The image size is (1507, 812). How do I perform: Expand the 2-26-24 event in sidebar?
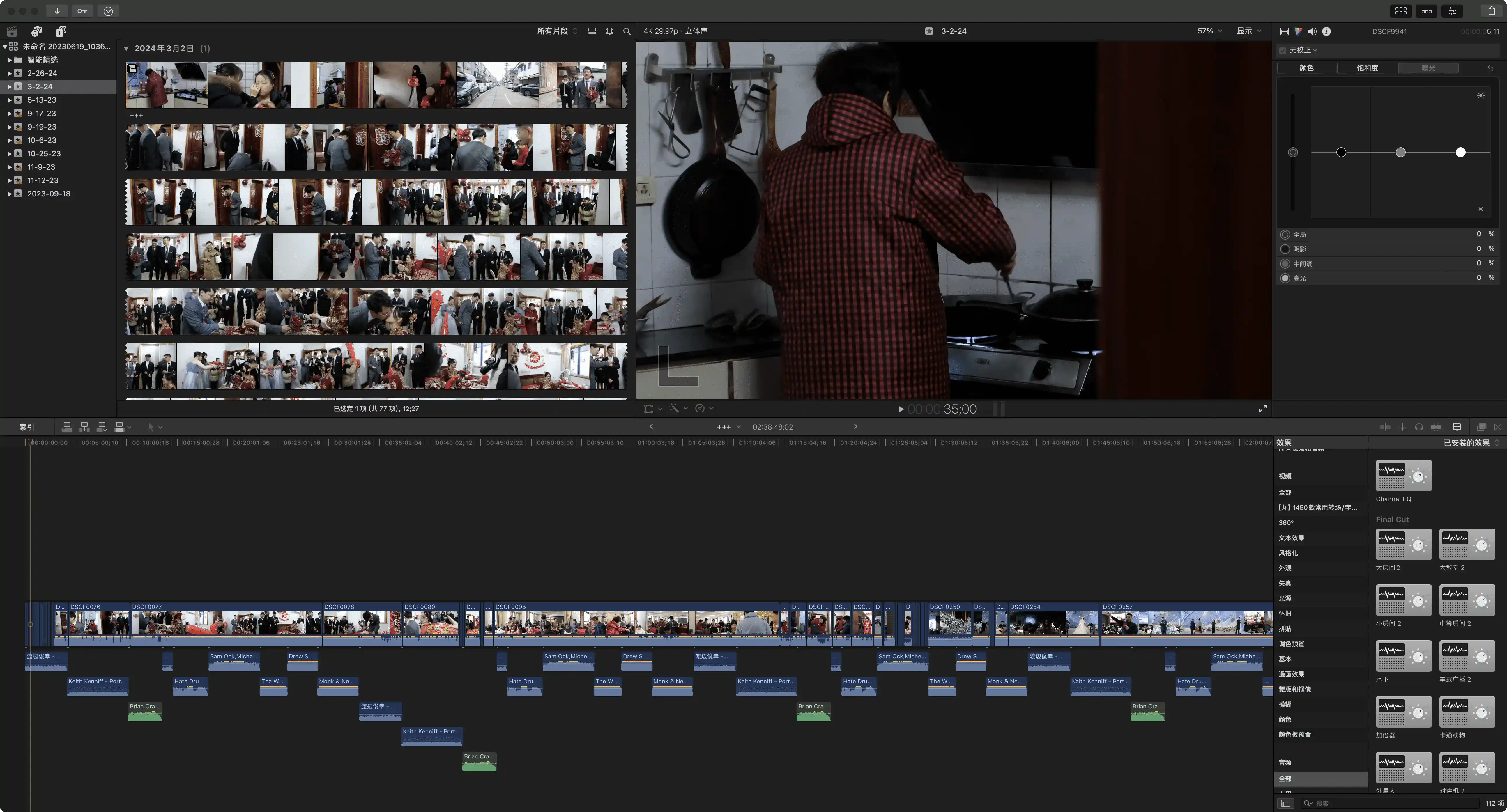click(9, 73)
